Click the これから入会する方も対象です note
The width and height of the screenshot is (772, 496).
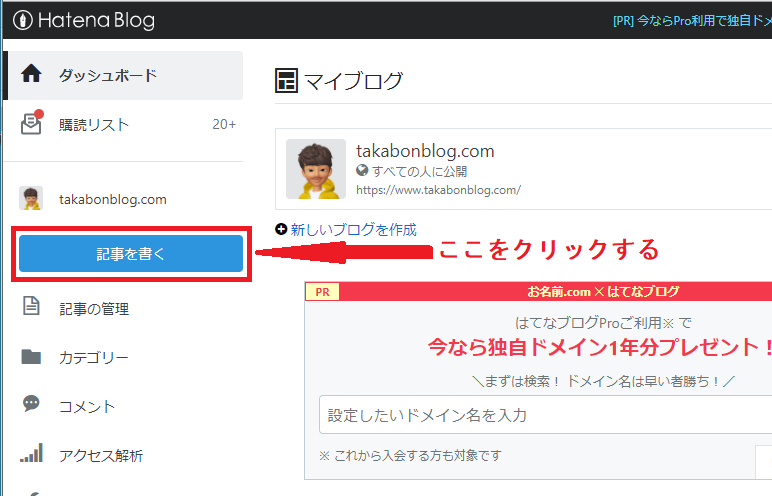(411, 456)
